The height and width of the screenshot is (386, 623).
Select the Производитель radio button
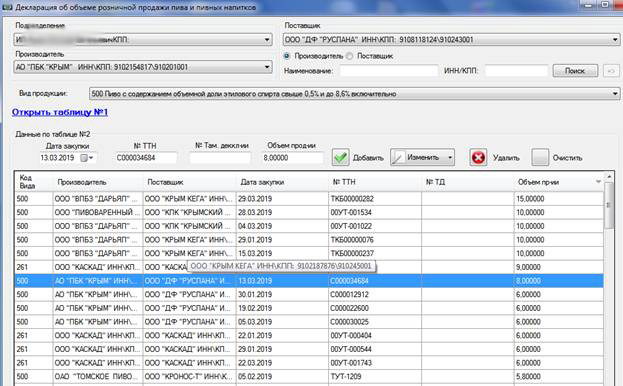tap(286, 56)
